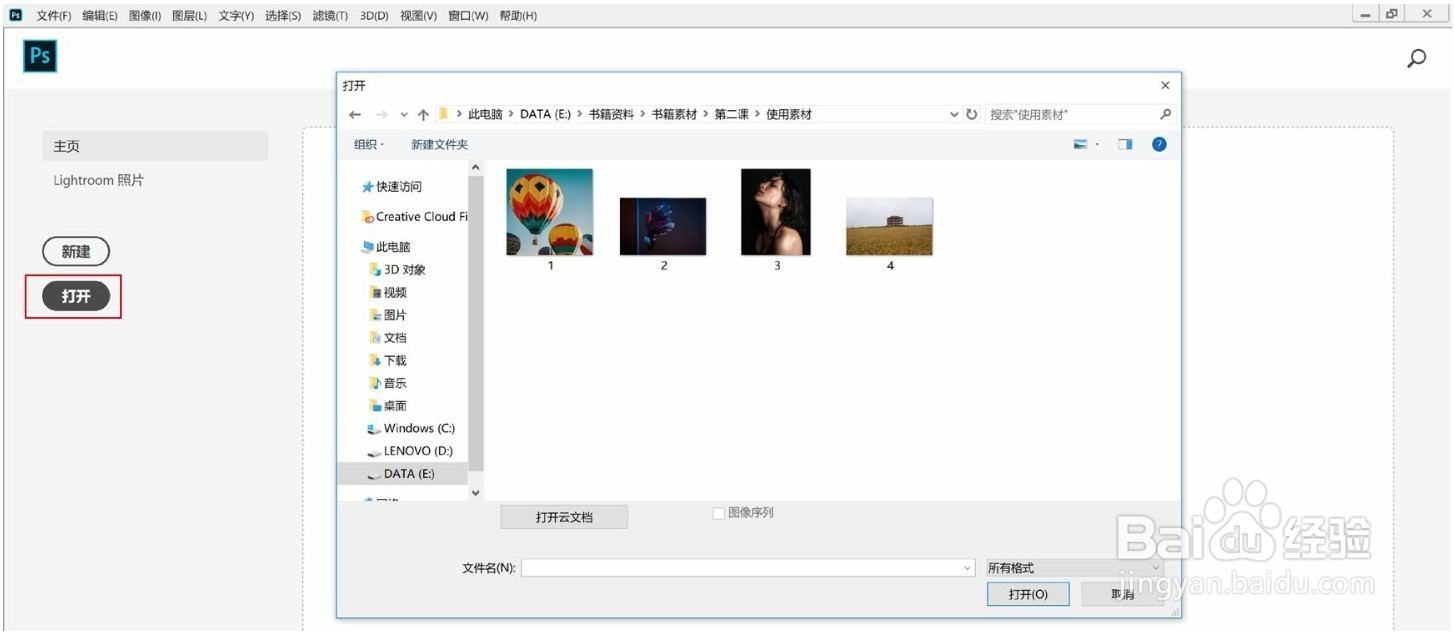This screenshot has height=633, width=1454.
Task: Open the 文字(Y) menu
Action: point(236,16)
